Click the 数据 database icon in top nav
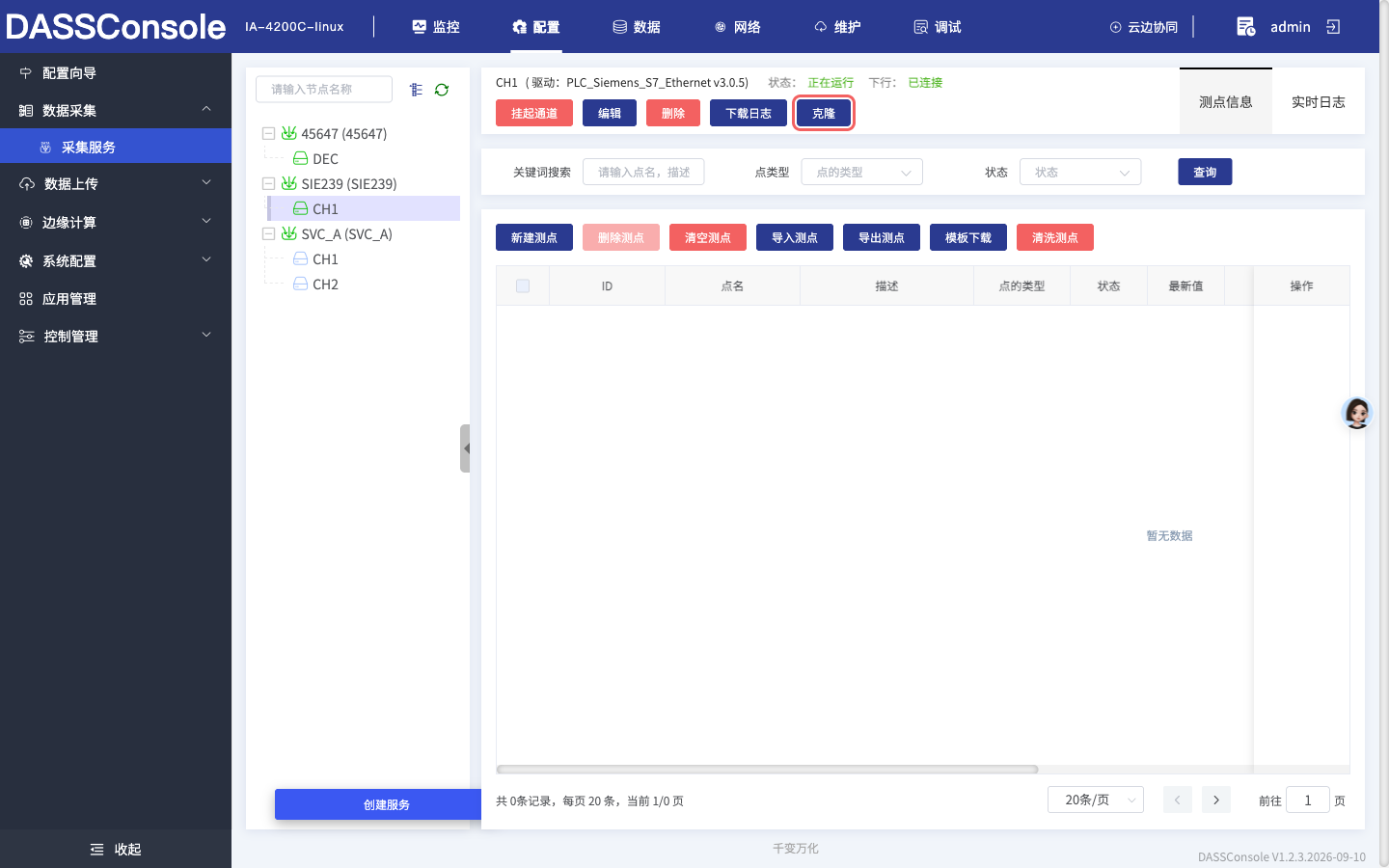Viewport: 1389px width, 868px height. point(619,27)
